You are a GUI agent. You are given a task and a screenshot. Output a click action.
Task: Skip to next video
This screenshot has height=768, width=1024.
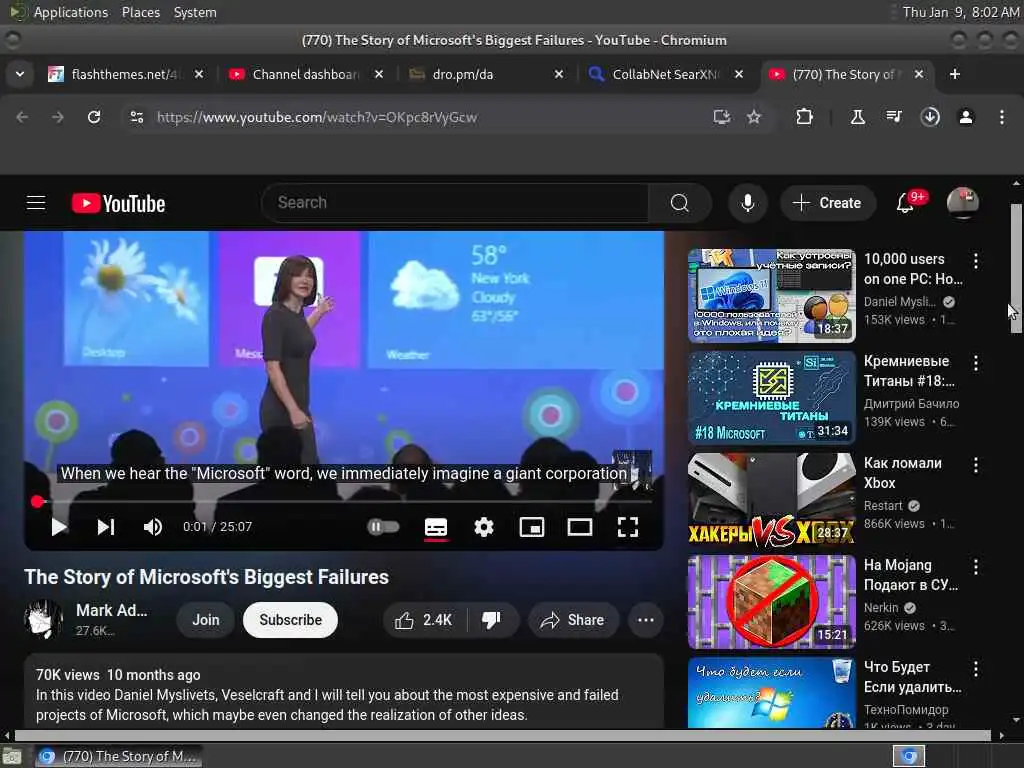click(x=106, y=527)
